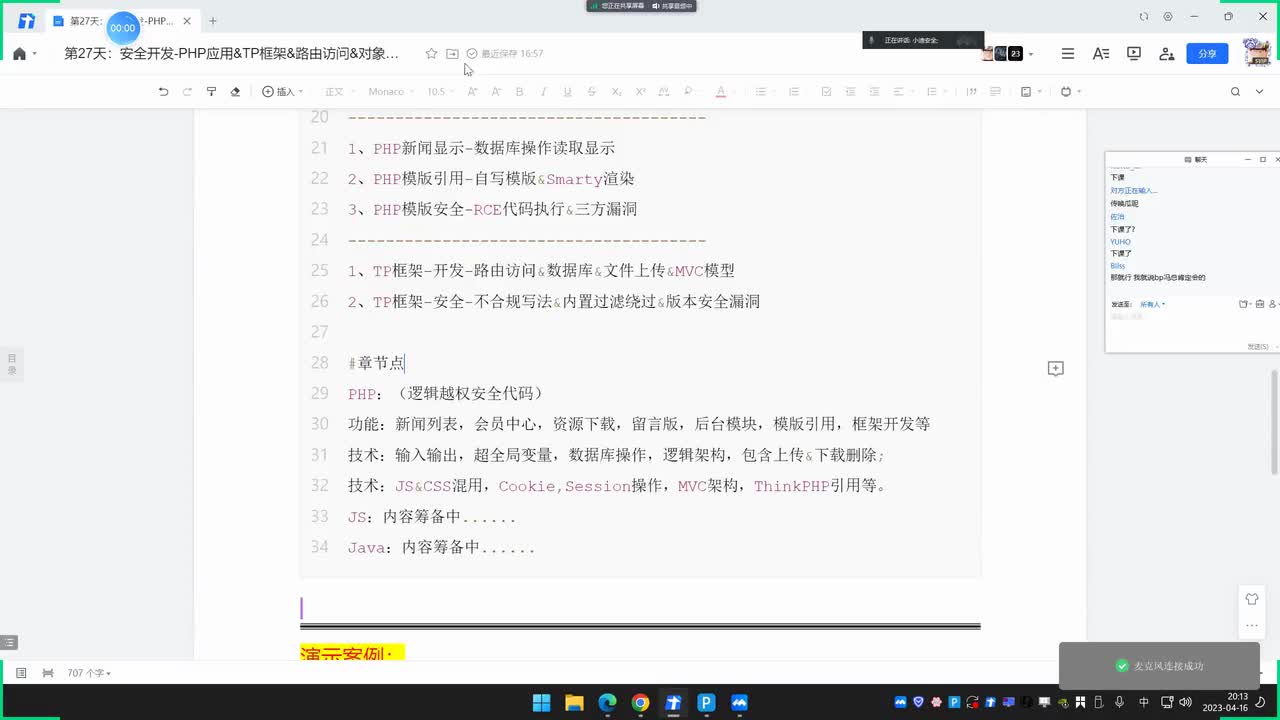This screenshot has height=720, width=1280.
Task: Open the 目录 outline side tab
Action: (12, 364)
